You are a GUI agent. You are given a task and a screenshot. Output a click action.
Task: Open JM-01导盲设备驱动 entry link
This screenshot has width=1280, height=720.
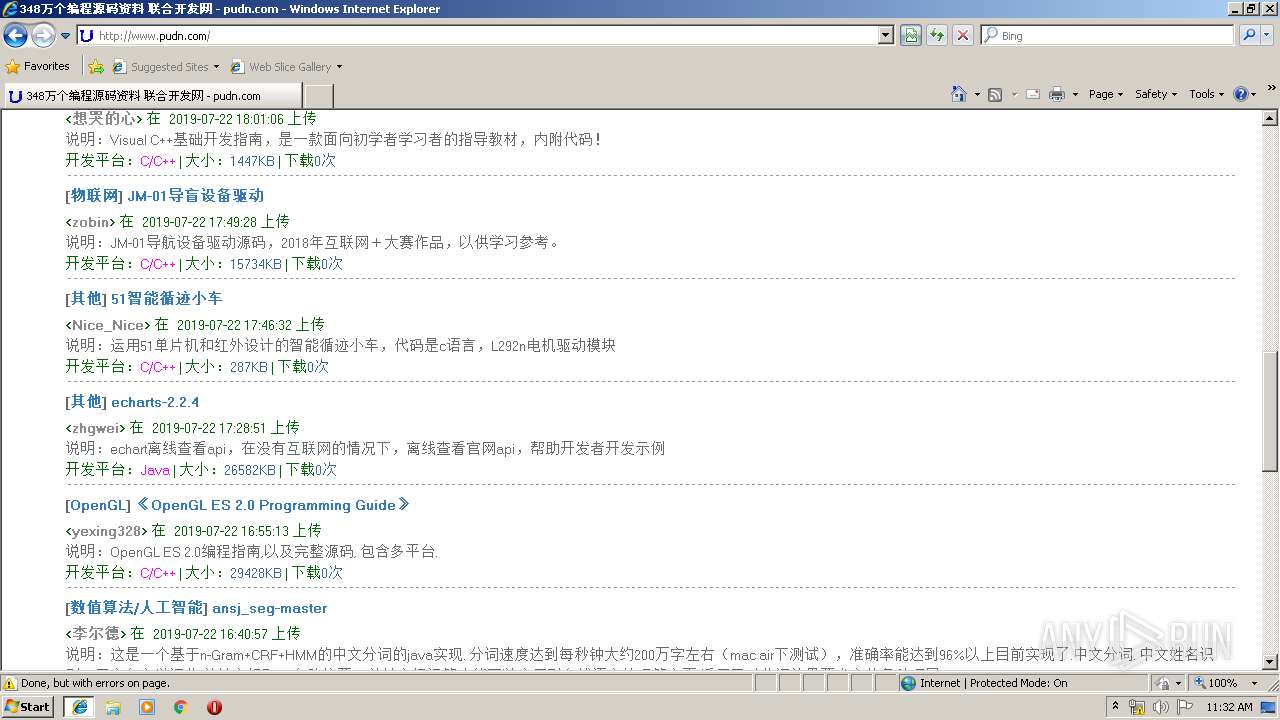195,196
